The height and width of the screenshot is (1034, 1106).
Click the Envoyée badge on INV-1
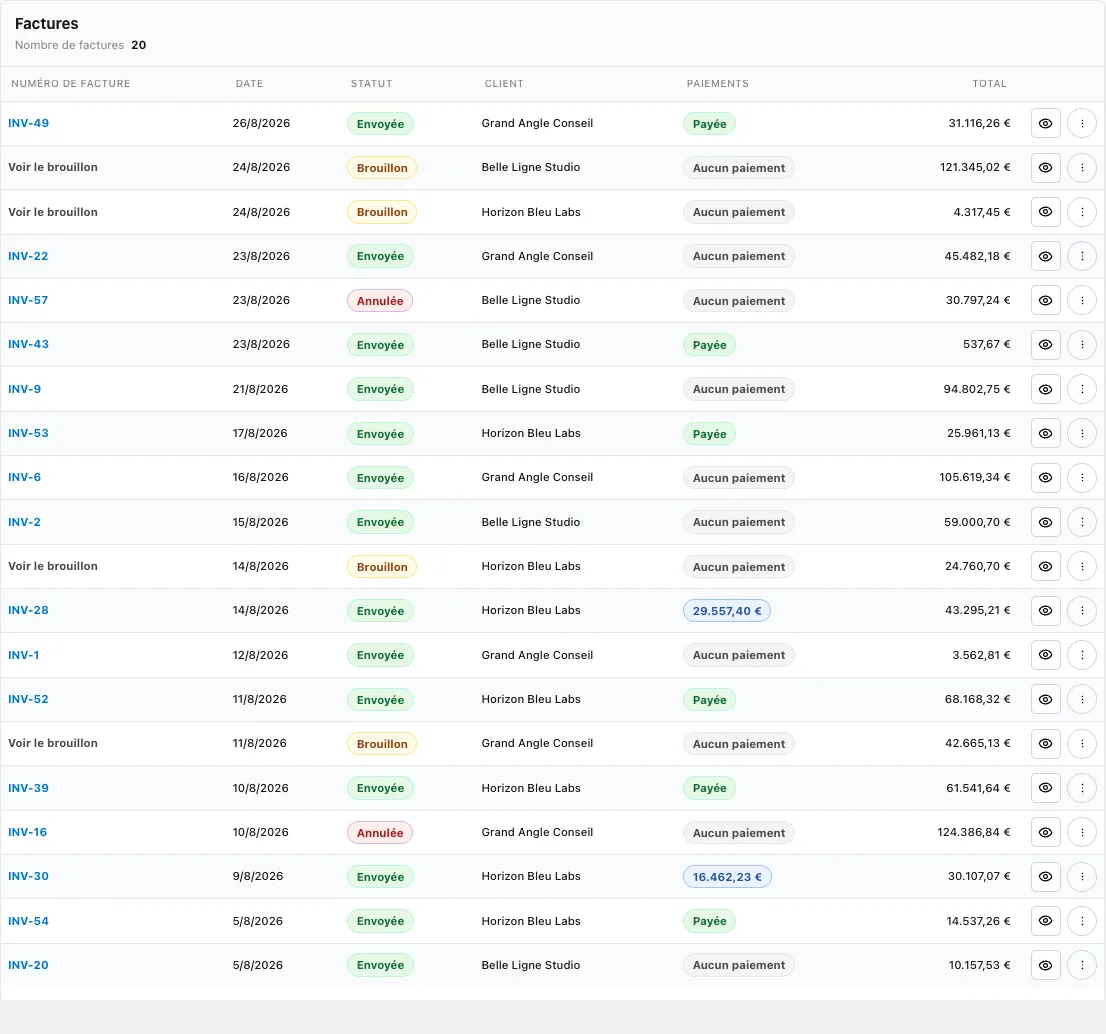[x=380, y=655]
